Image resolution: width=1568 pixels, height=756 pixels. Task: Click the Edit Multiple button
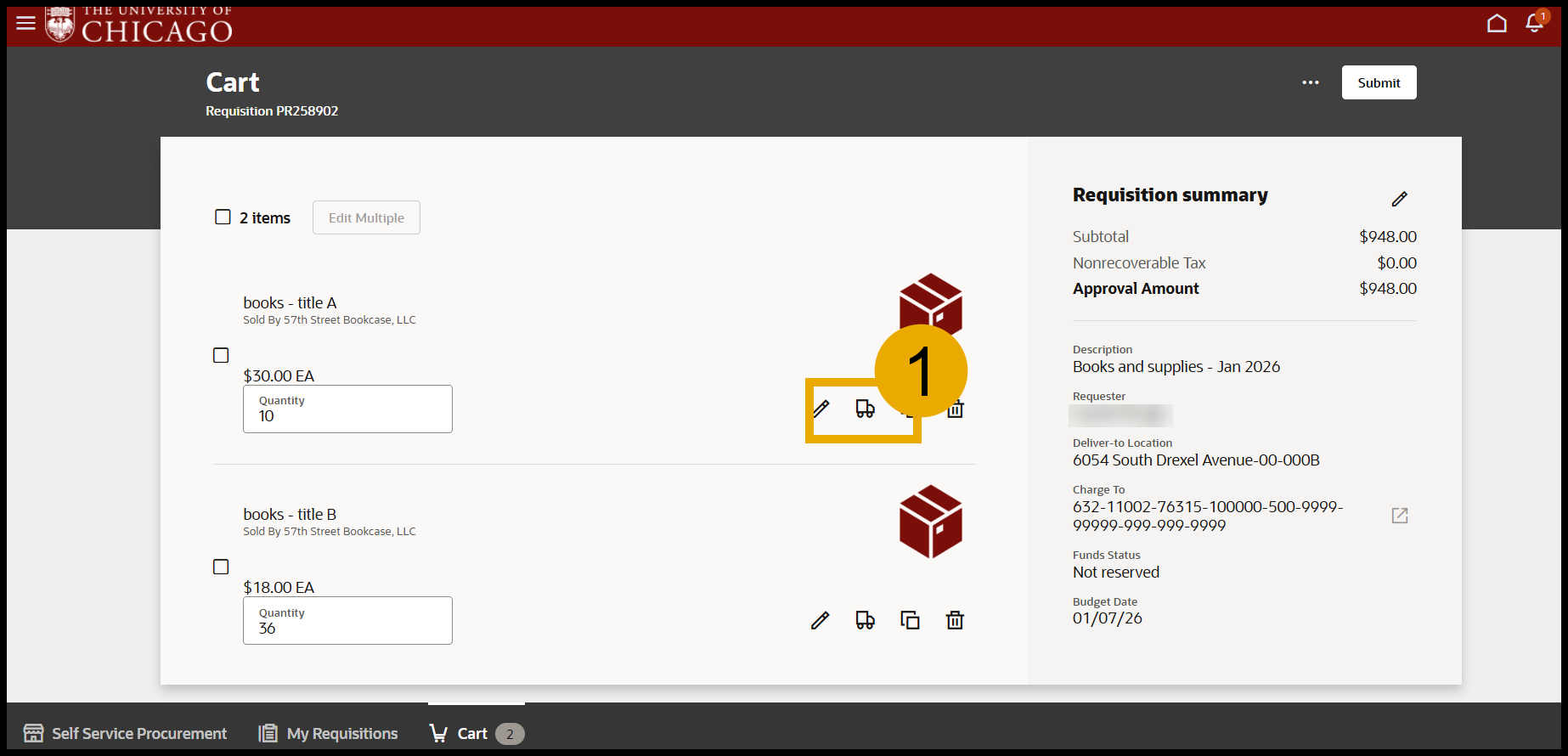(x=366, y=217)
